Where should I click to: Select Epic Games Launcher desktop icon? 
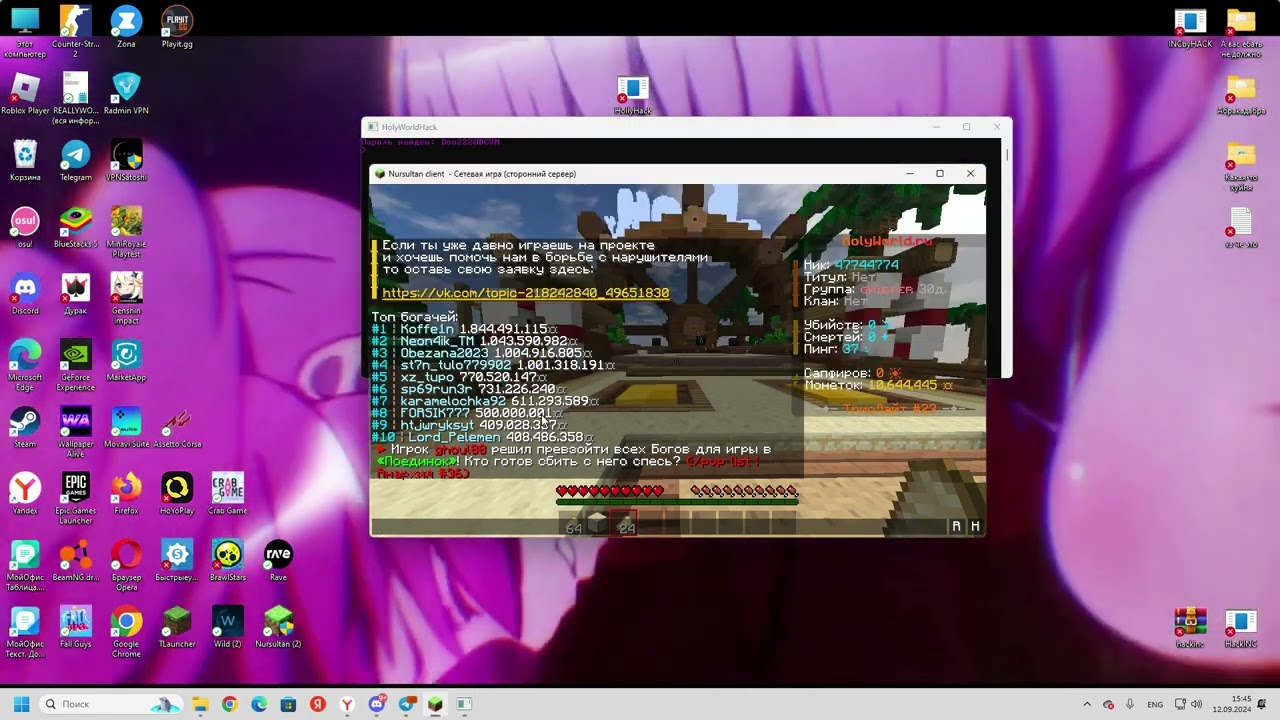(x=75, y=498)
